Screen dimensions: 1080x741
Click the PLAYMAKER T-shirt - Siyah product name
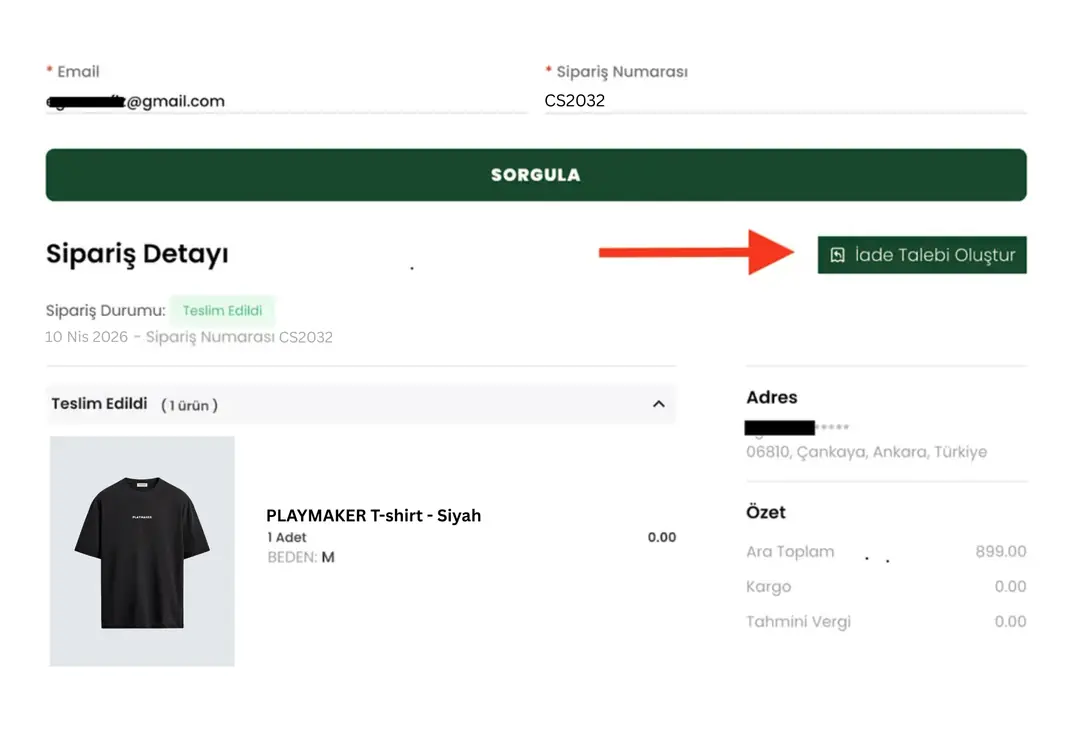click(x=373, y=516)
